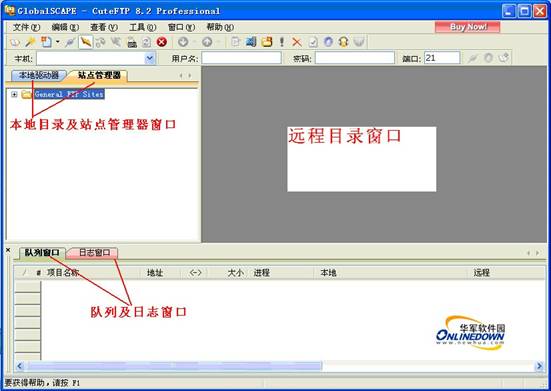
Task: Expand the General FTP Sites tree node
Action: pyautogui.click(x=14, y=94)
